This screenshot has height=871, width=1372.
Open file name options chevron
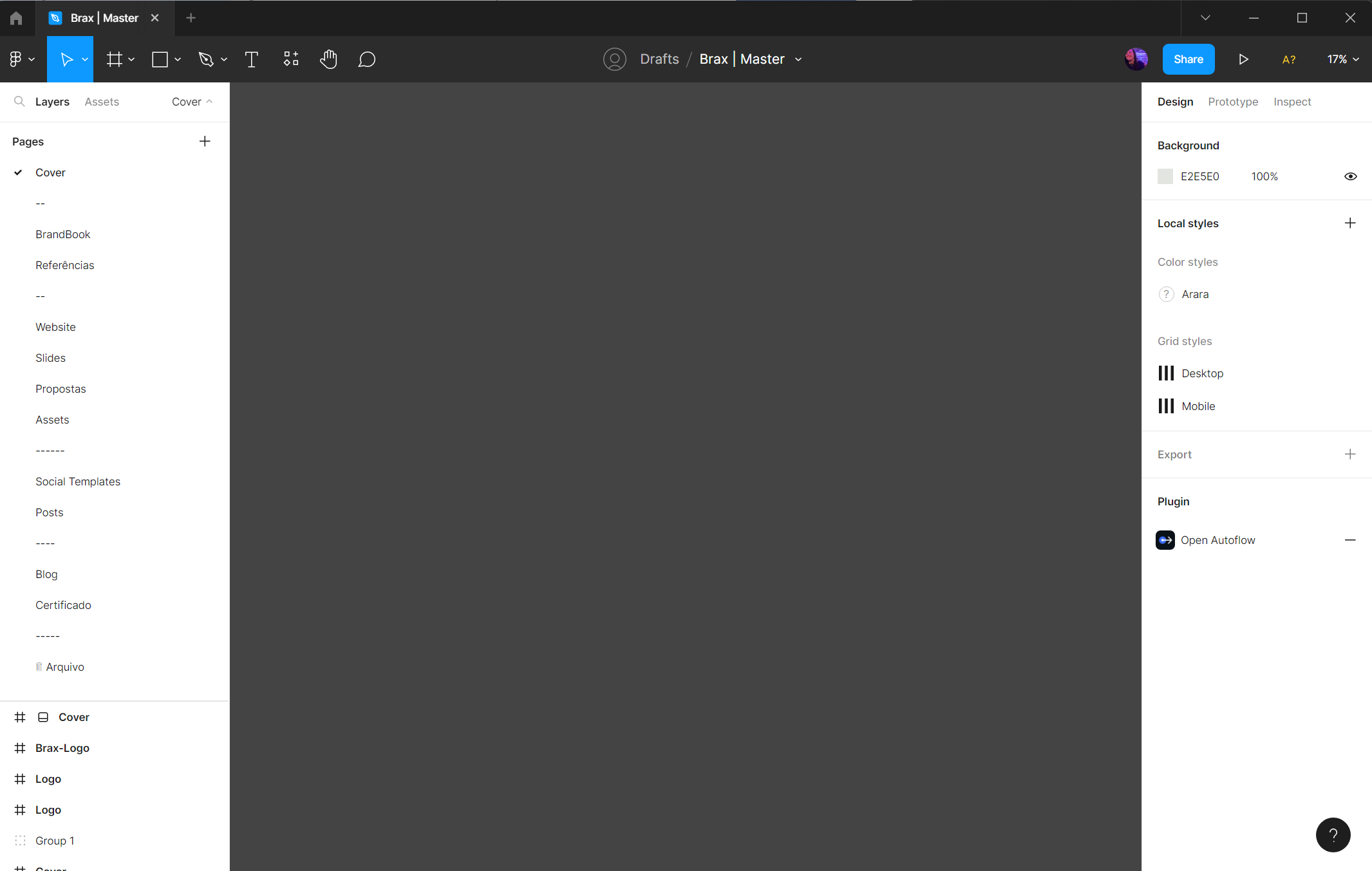pyautogui.click(x=798, y=59)
